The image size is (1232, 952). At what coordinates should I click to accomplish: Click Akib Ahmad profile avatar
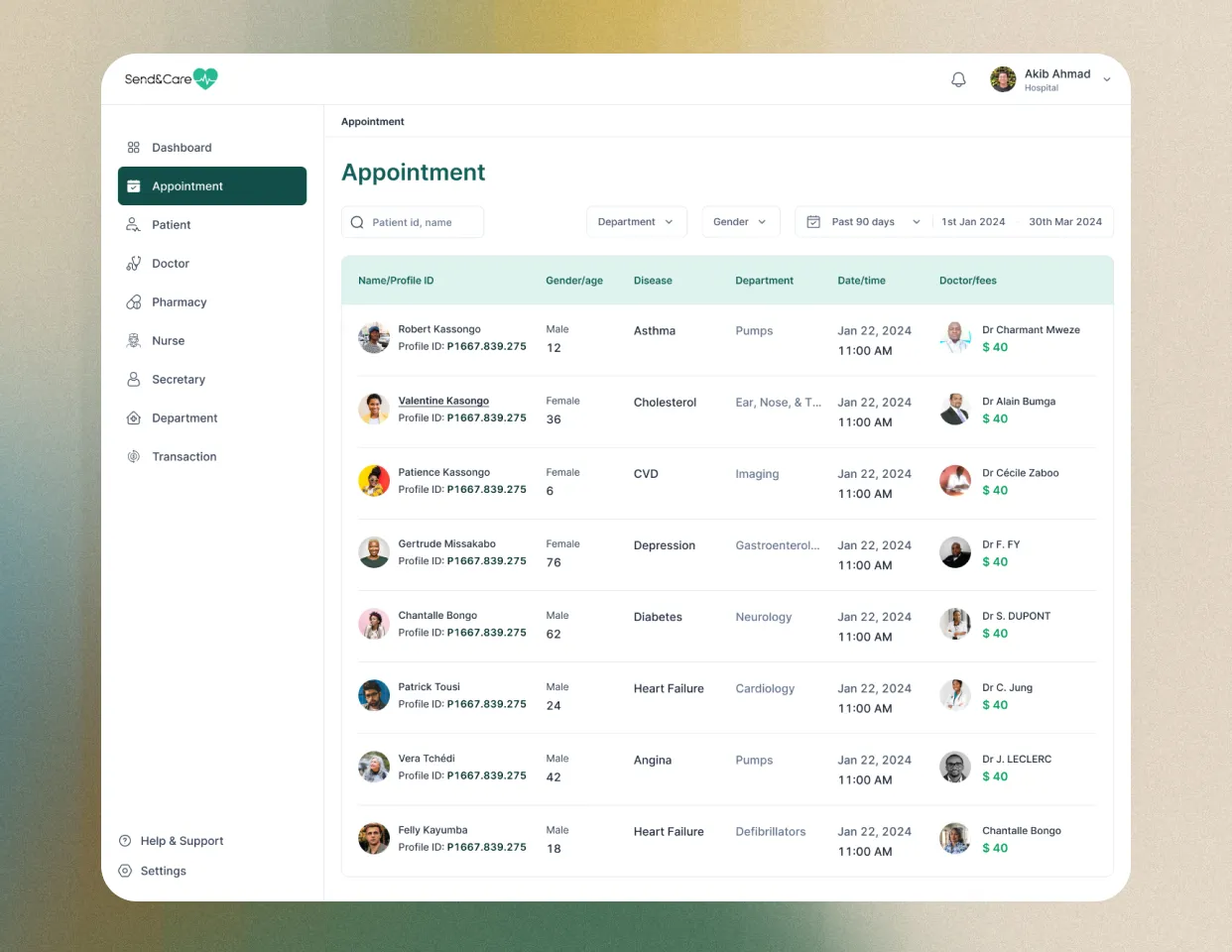pyautogui.click(x=1003, y=79)
